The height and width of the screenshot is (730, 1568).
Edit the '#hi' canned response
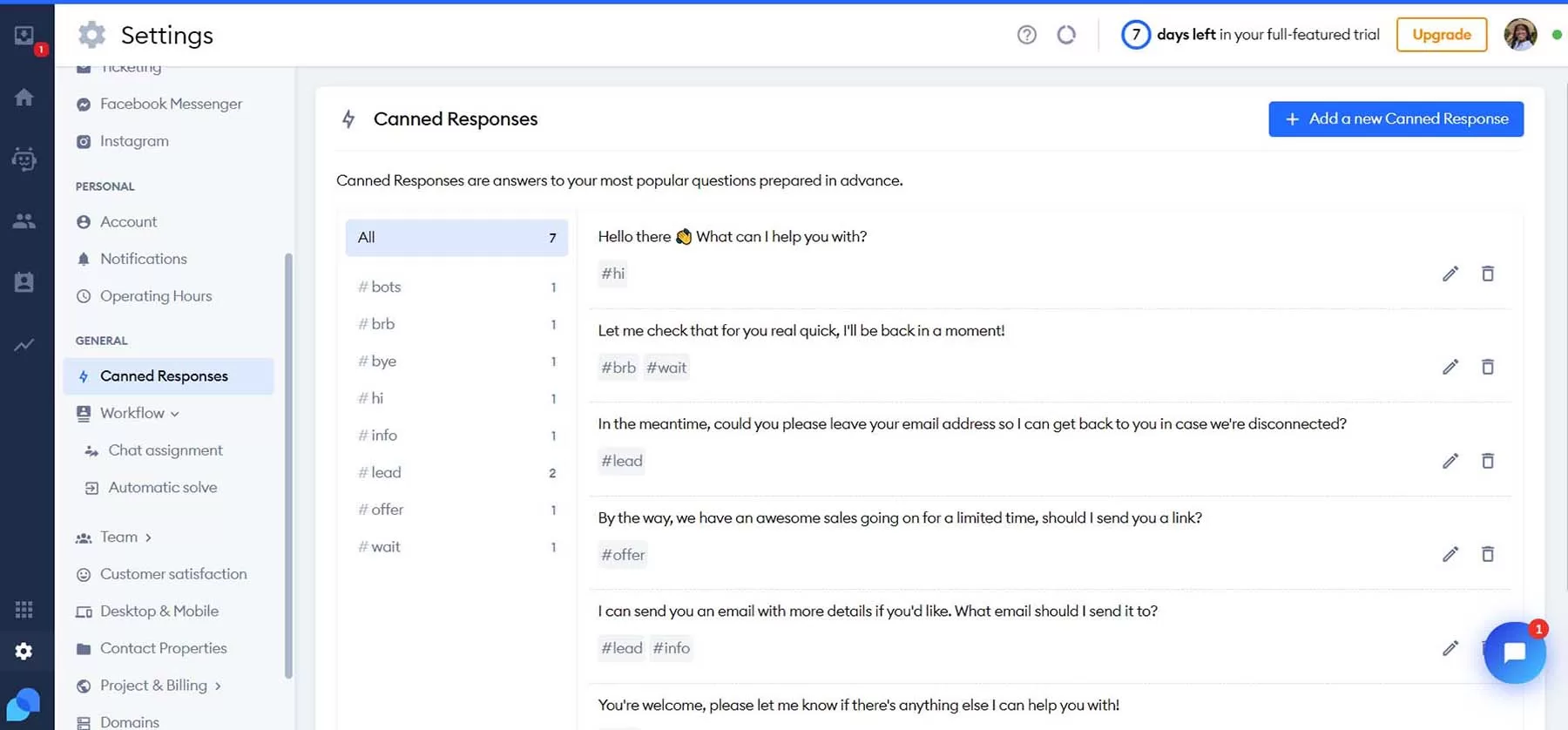pyautogui.click(x=1450, y=274)
